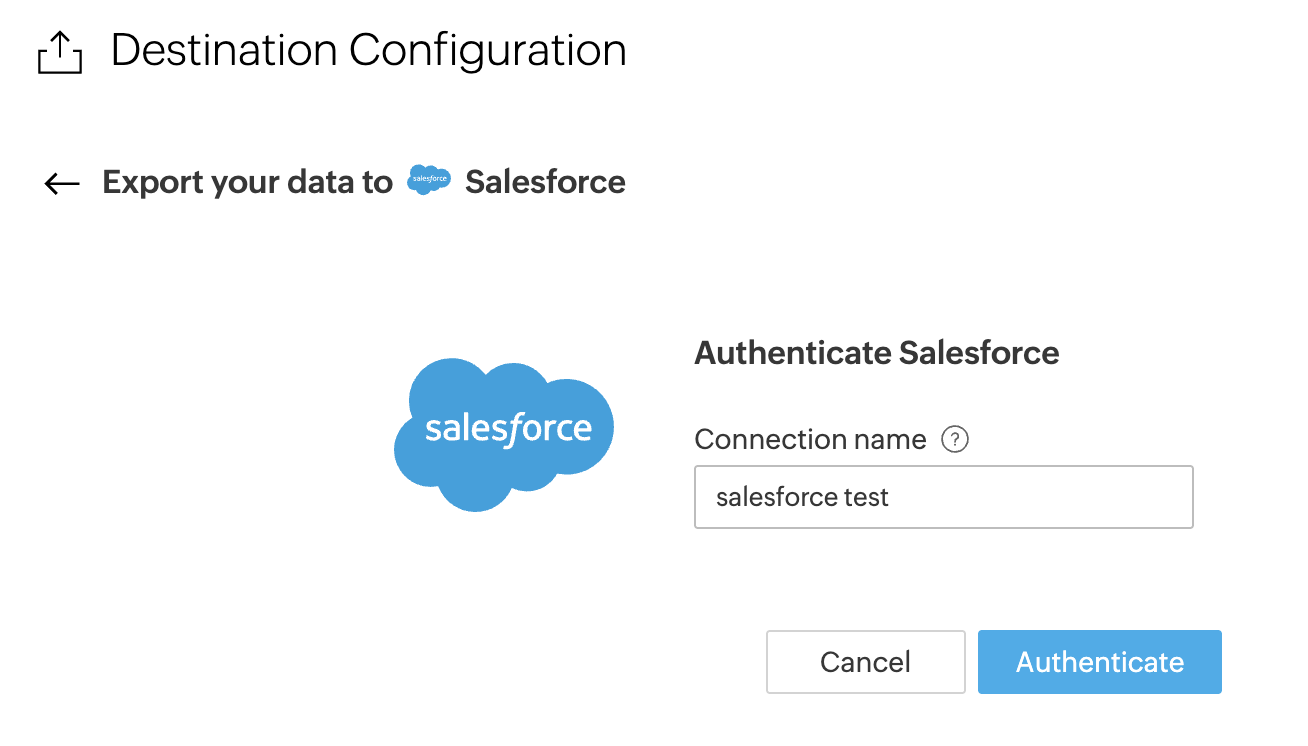Click "Salesforce" in the Authenticate Salesforce heading
This screenshot has width=1308, height=746.
click(979, 353)
